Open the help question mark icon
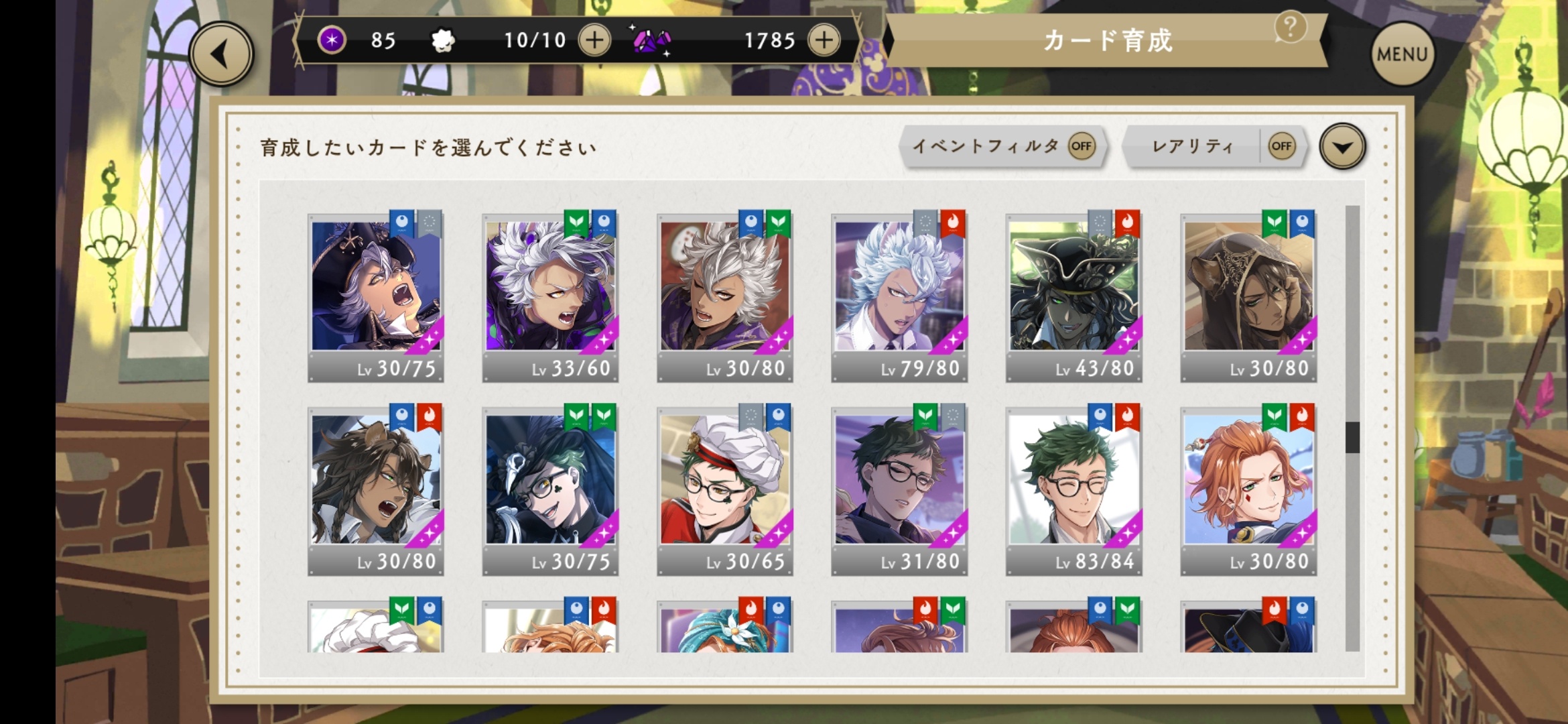Screen dimensions: 1568x724 [x=1290, y=27]
